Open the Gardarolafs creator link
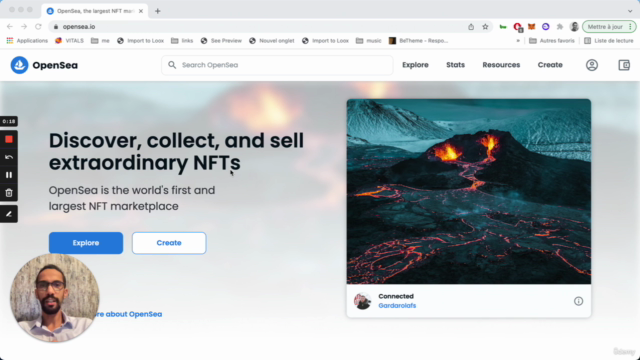 (x=397, y=305)
